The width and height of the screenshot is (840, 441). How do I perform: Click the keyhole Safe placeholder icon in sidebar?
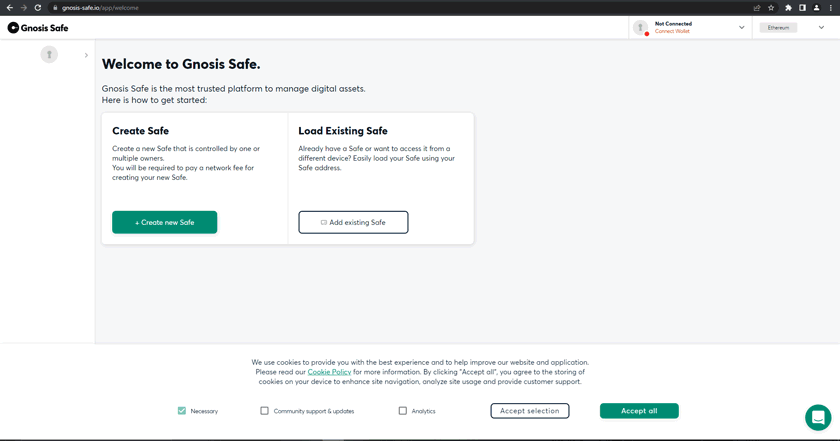click(49, 54)
